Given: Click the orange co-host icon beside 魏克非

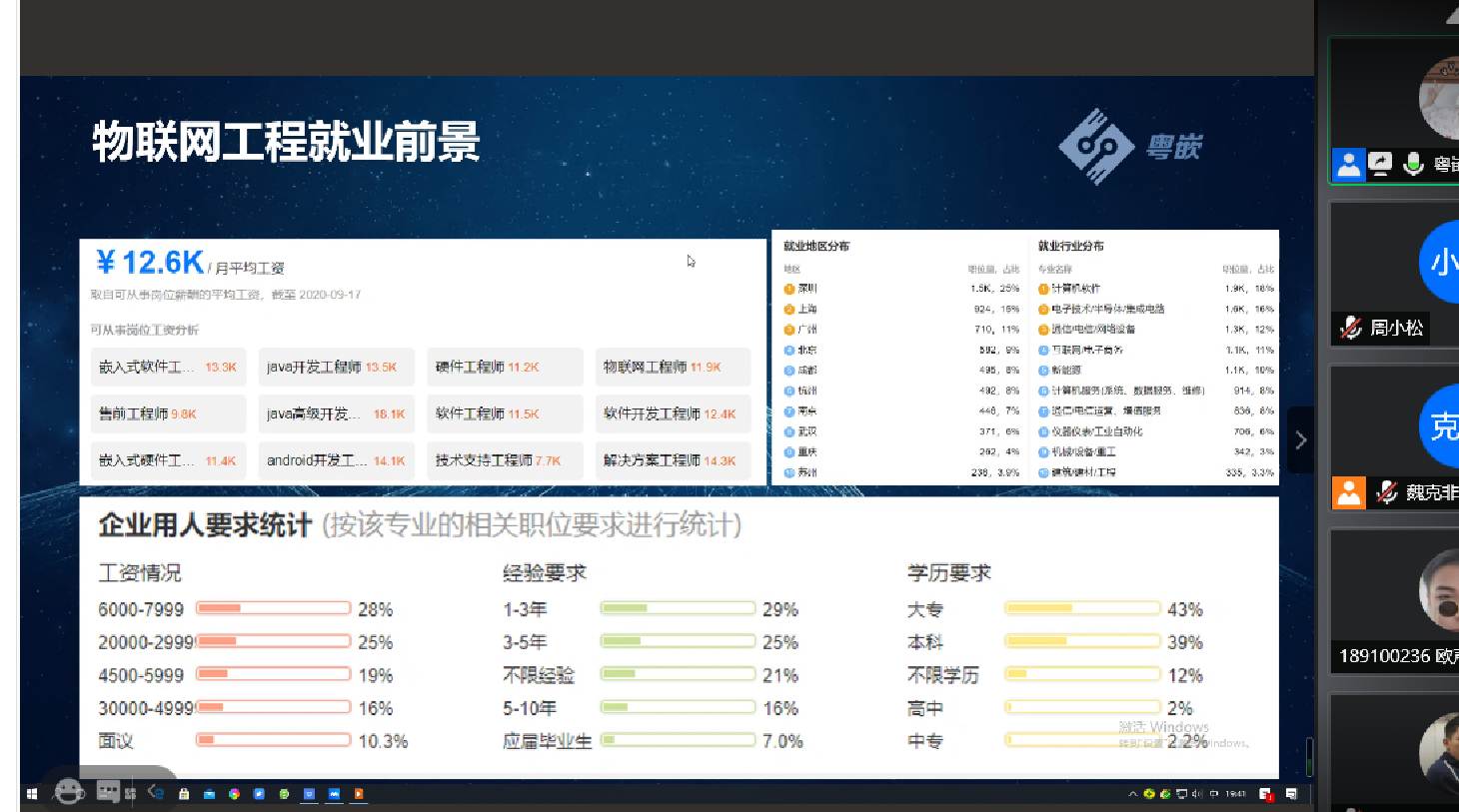Looking at the screenshot, I should (1348, 492).
